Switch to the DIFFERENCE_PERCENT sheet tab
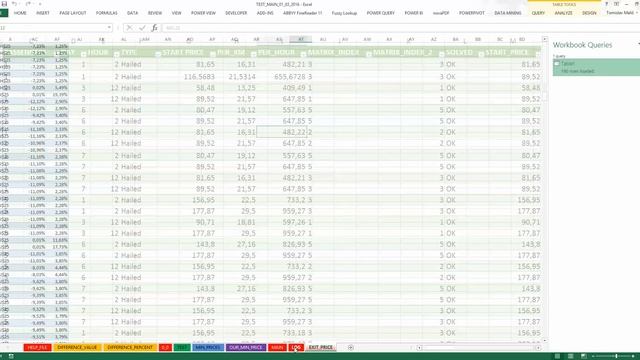Viewport: 640px width, 360px height. 130,347
